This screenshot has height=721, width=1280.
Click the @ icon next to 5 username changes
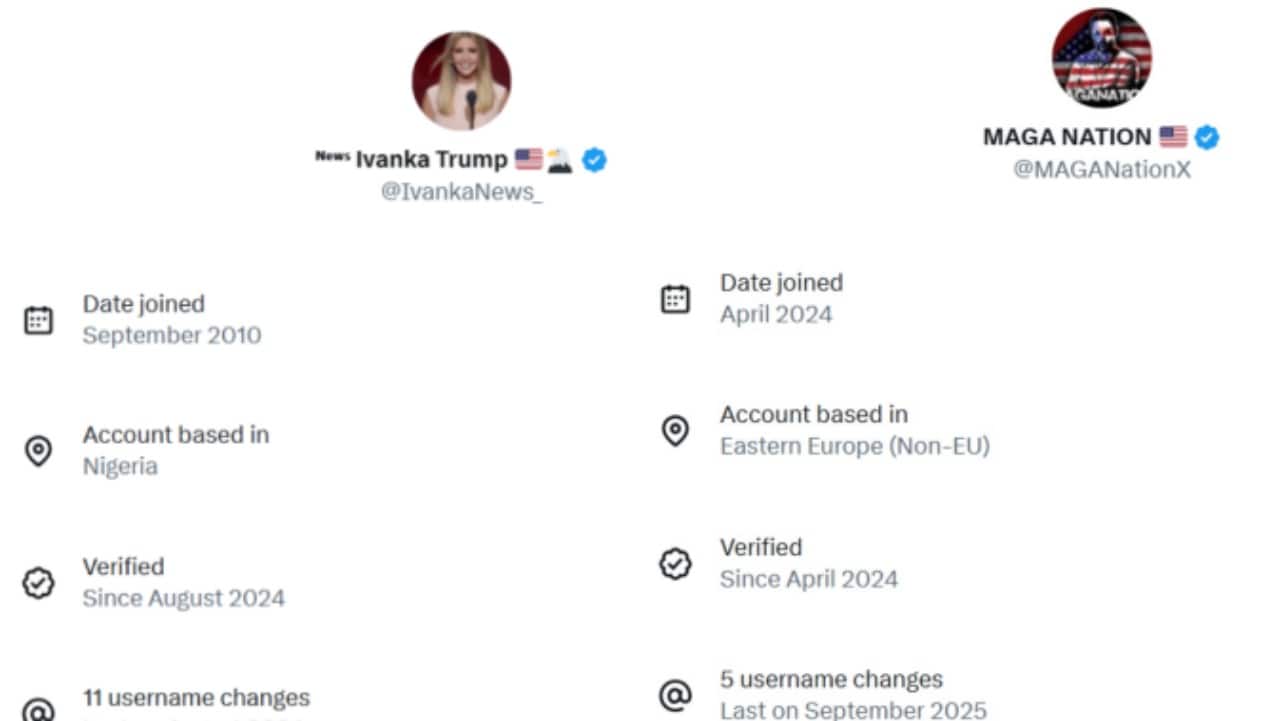point(677,694)
